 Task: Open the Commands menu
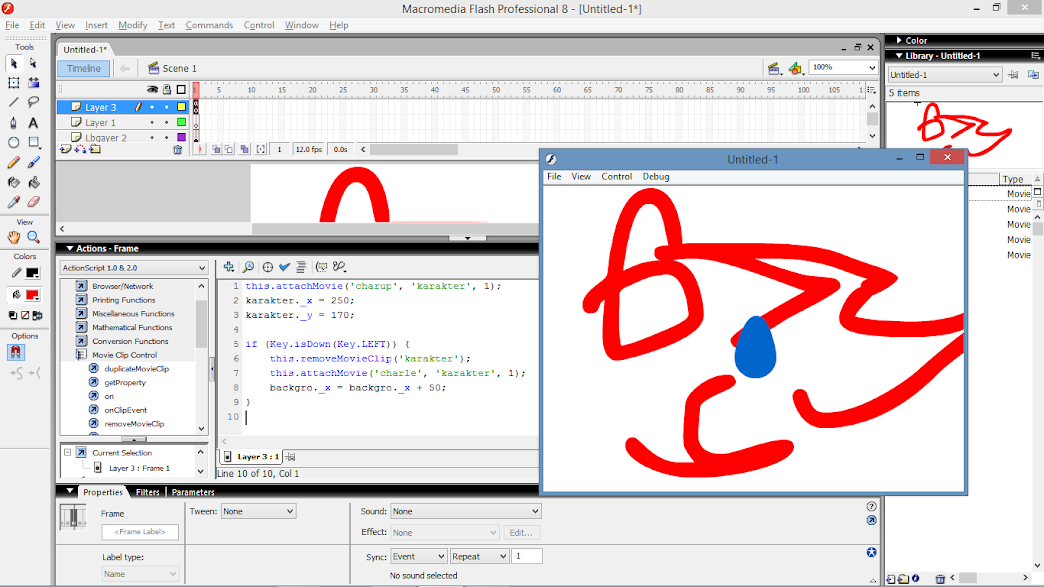(x=209, y=25)
